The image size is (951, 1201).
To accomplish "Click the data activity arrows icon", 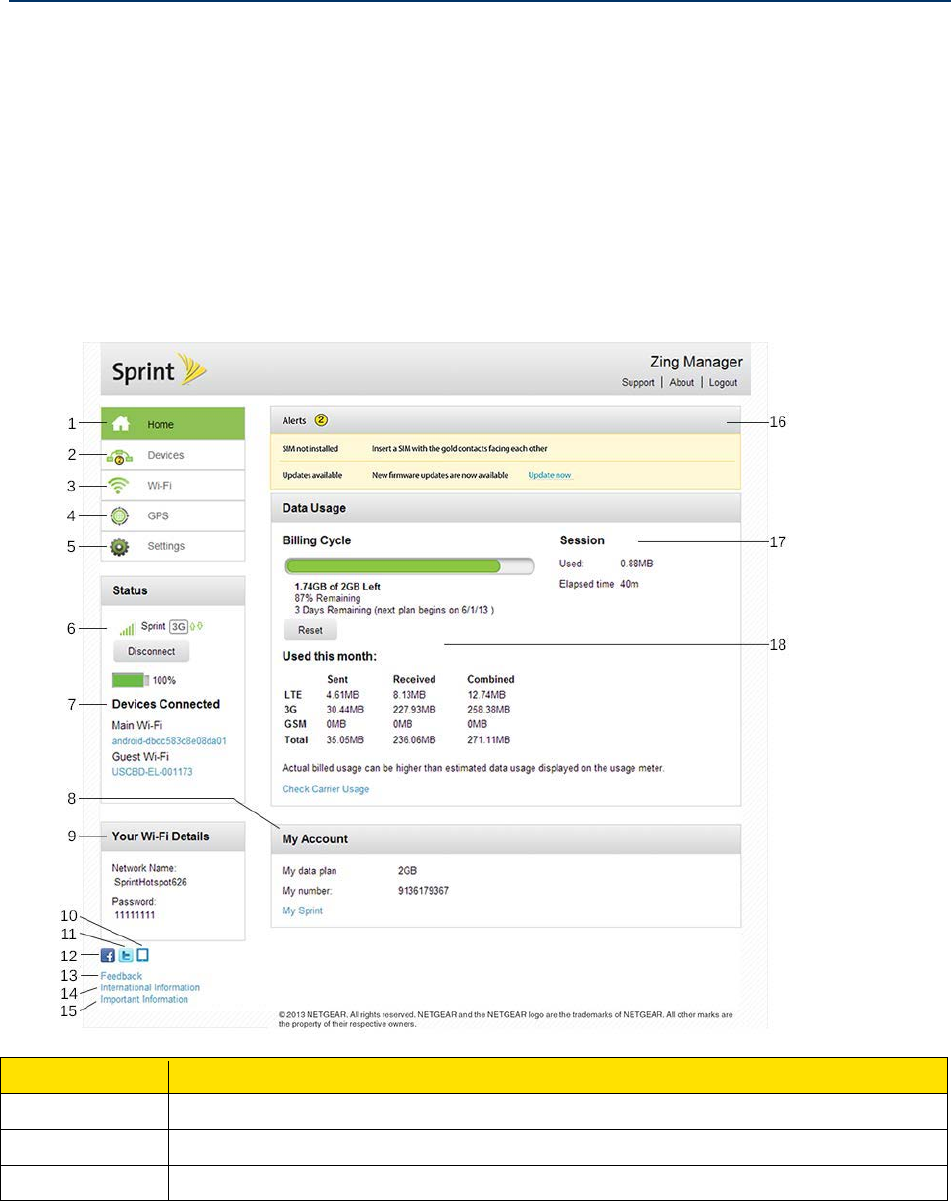I will [x=197, y=628].
